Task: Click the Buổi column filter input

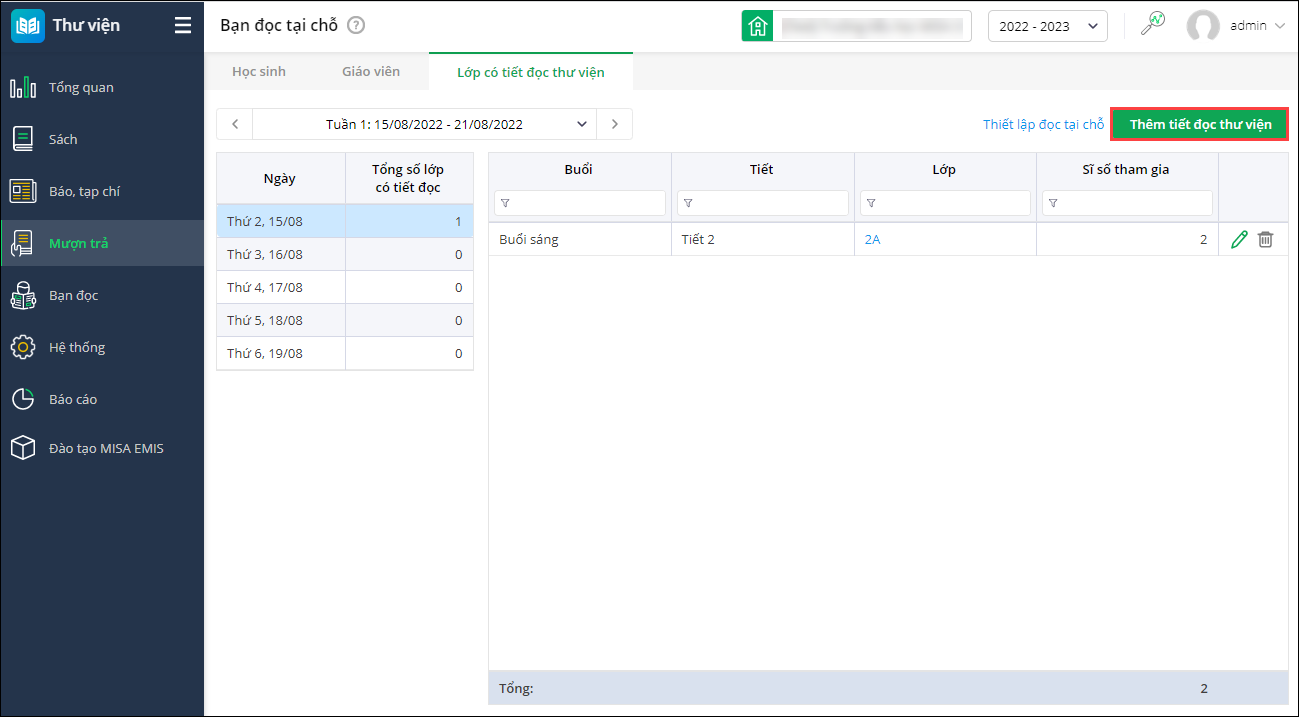Action: pyautogui.click(x=580, y=203)
